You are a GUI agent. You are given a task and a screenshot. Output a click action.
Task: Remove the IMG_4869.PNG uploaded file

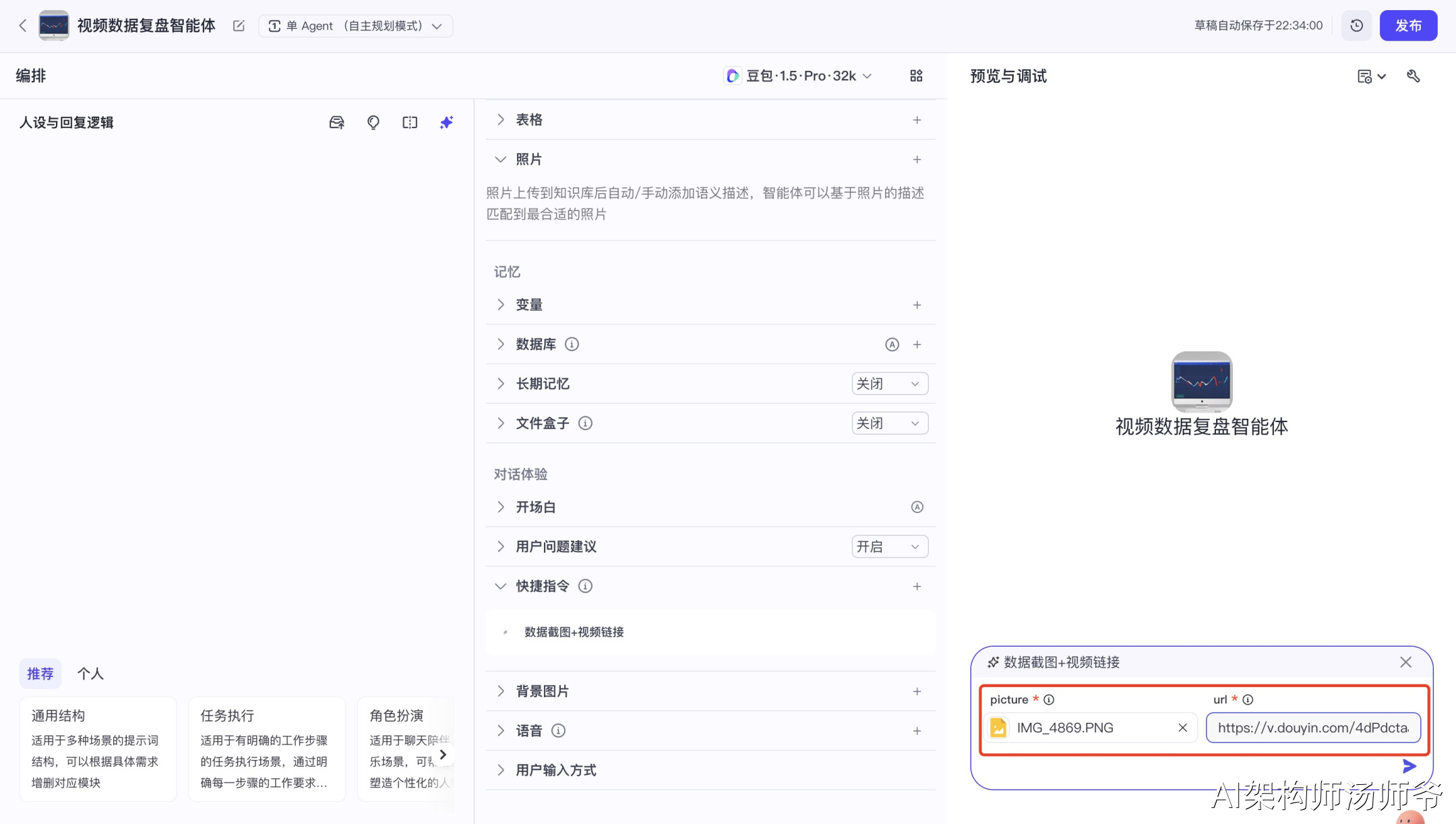[x=1182, y=728]
